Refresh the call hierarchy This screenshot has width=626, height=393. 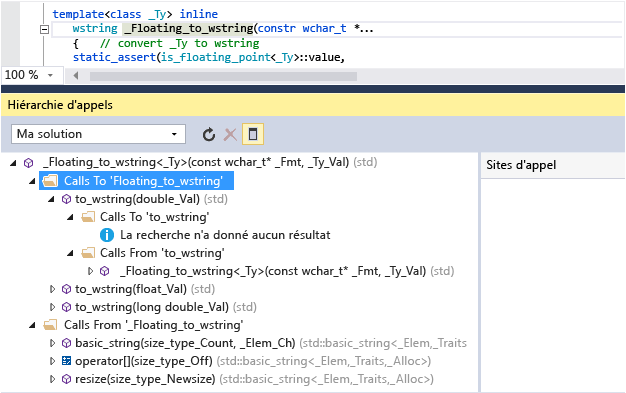point(209,135)
